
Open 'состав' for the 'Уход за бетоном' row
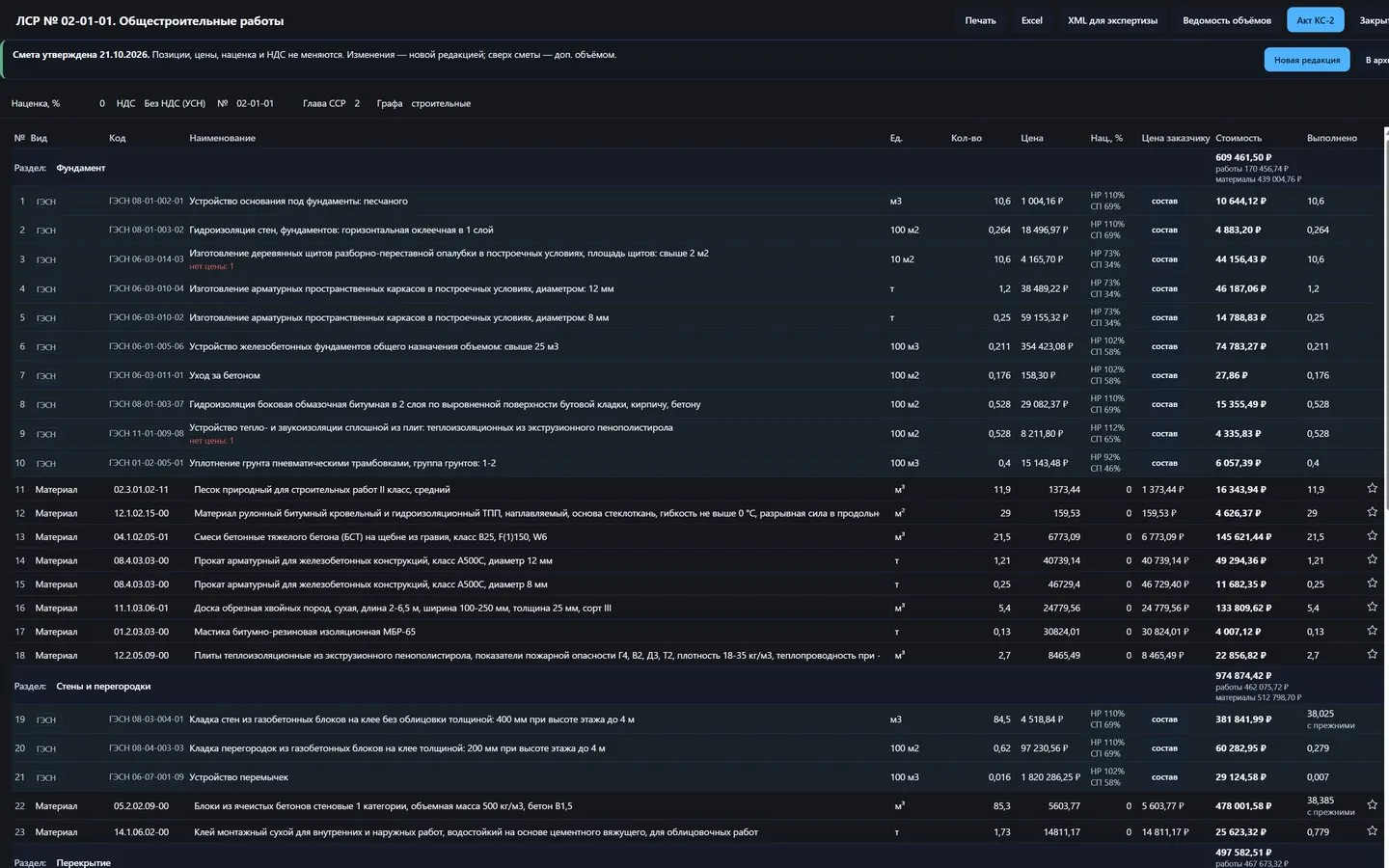coord(1164,375)
